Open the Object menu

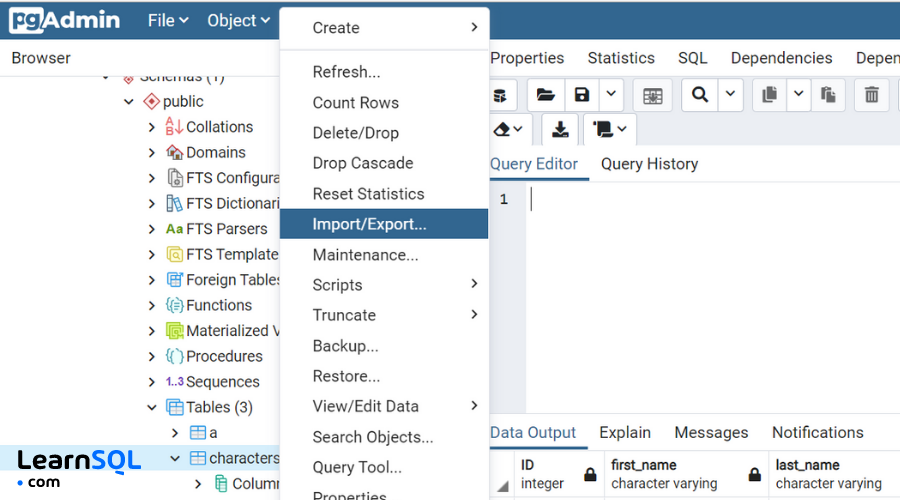238,21
